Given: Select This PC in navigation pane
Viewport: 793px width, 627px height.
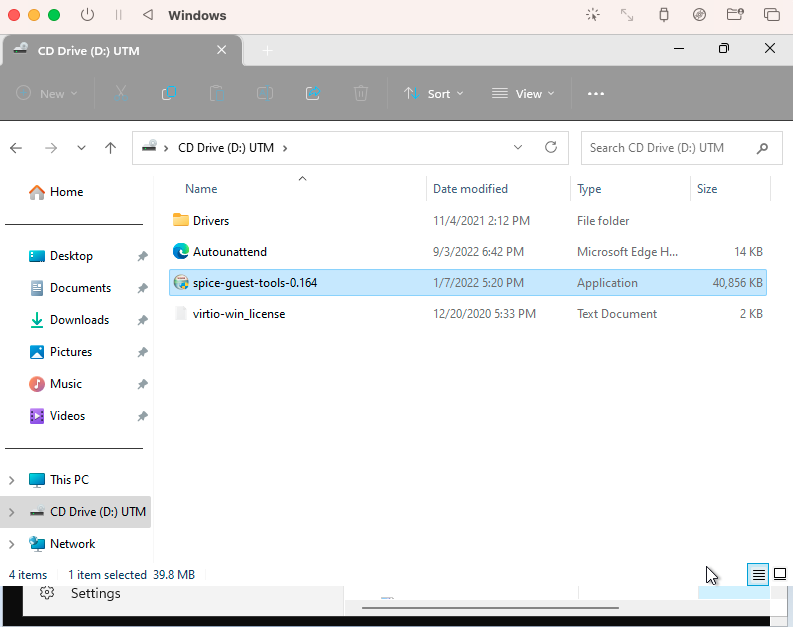Looking at the screenshot, I should pos(59,480).
